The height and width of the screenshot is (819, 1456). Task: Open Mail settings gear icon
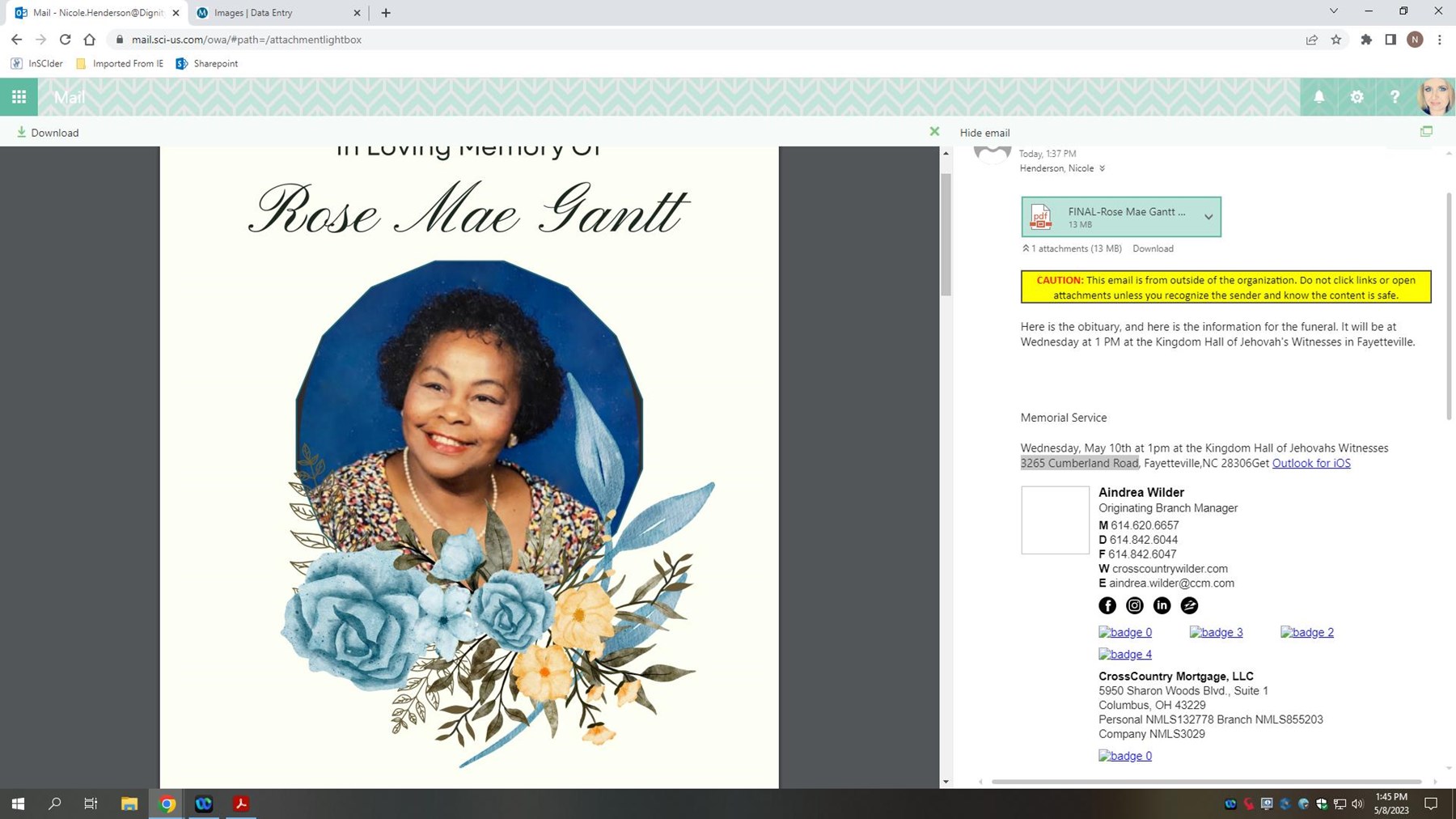click(x=1357, y=97)
